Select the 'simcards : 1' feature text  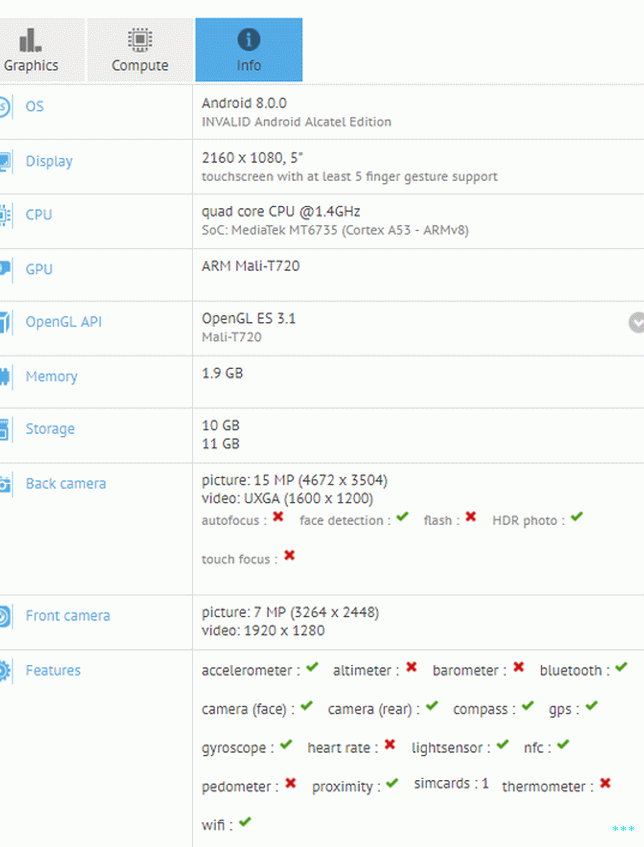click(451, 784)
